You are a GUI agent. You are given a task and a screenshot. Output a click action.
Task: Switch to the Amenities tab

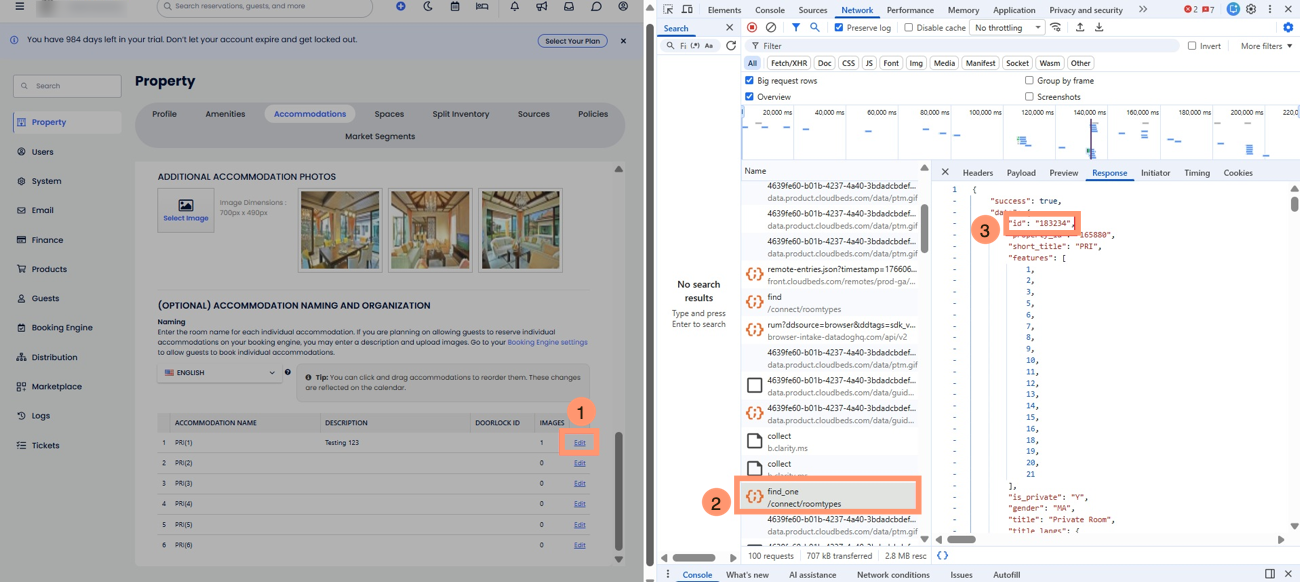click(x=225, y=114)
